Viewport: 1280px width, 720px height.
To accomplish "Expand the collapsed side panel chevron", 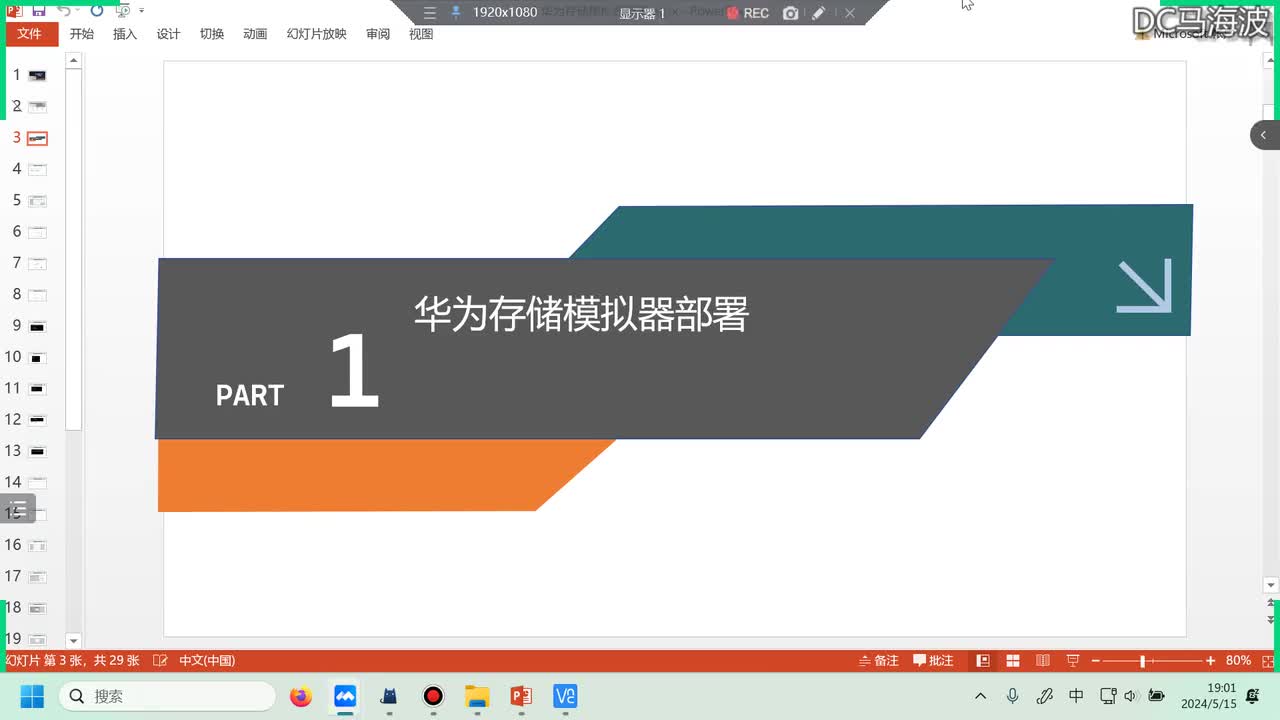I will pyautogui.click(x=1264, y=135).
